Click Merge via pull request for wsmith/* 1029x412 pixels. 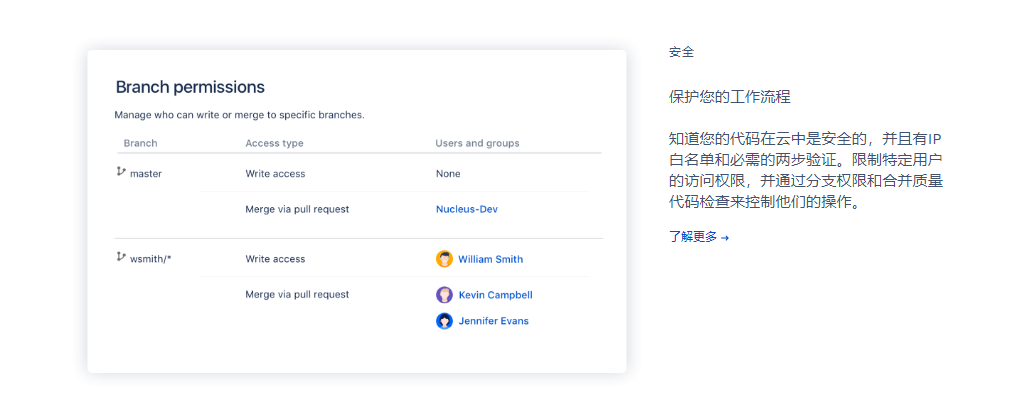pos(297,295)
